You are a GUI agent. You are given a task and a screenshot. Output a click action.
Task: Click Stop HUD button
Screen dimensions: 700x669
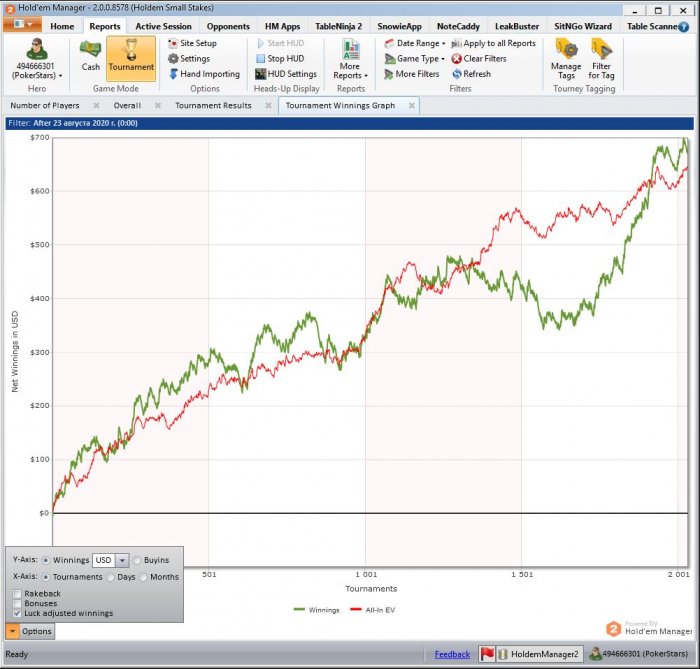(x=280, y=58)
